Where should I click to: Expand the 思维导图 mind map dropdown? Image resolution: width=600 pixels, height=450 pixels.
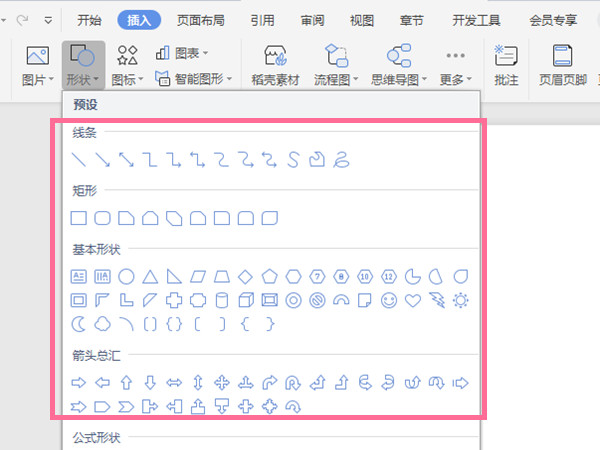click(399, 65)
